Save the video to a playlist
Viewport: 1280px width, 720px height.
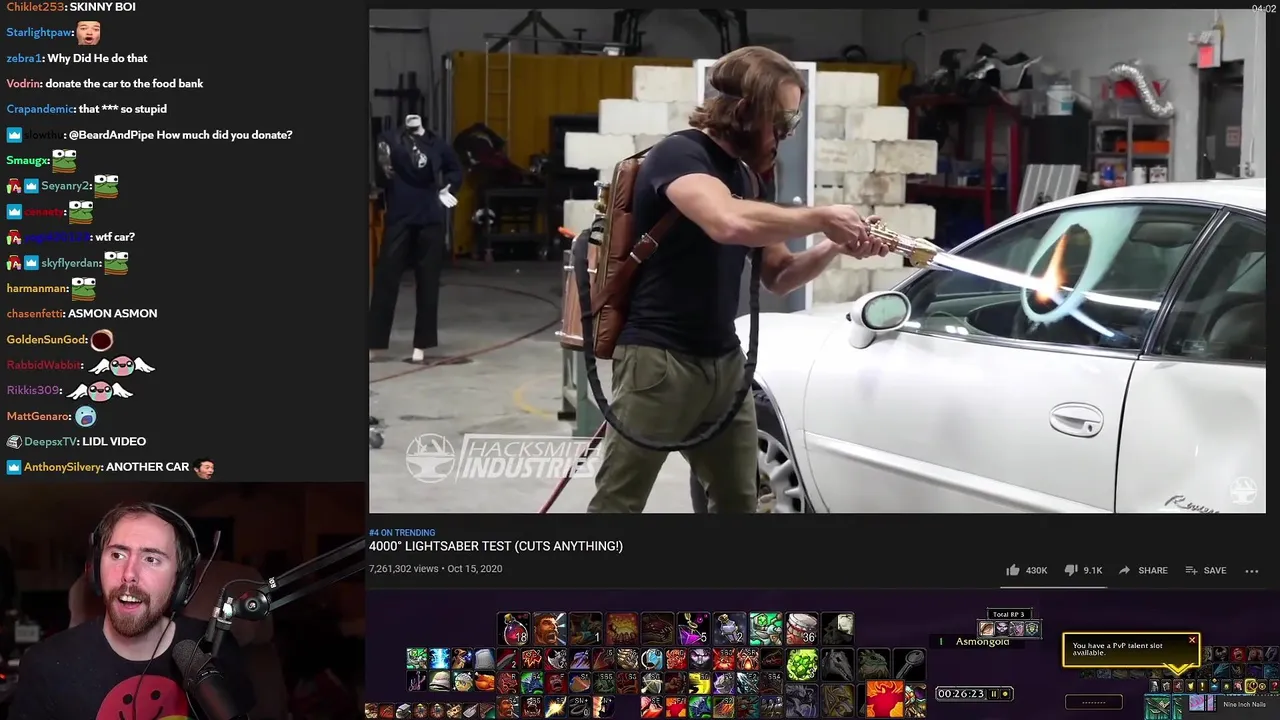[1205, 570]
